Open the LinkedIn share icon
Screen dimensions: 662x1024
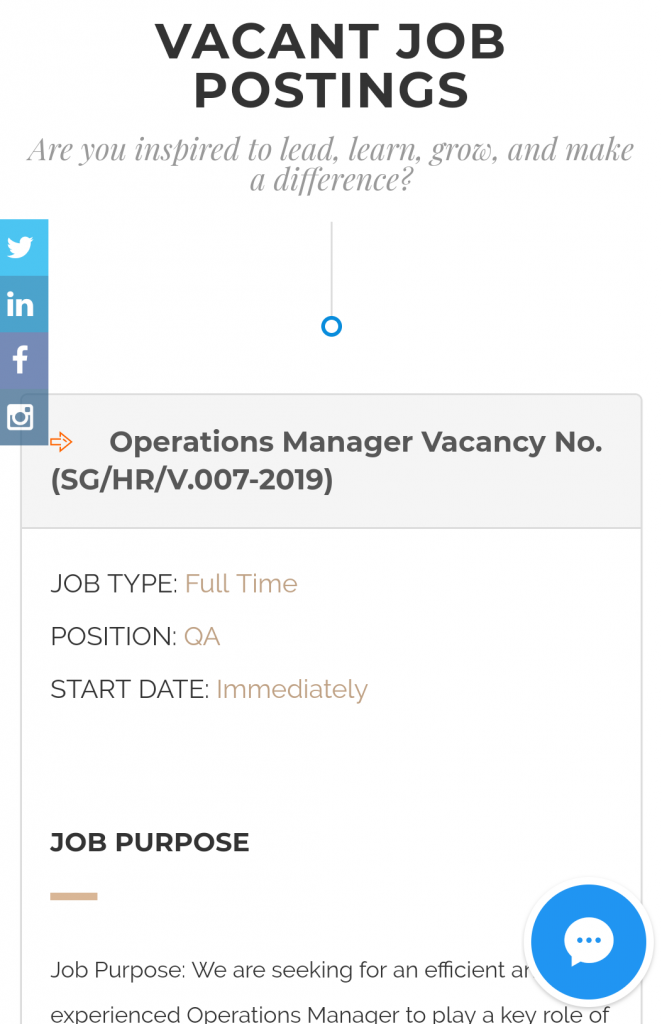[x=24, y=304]
